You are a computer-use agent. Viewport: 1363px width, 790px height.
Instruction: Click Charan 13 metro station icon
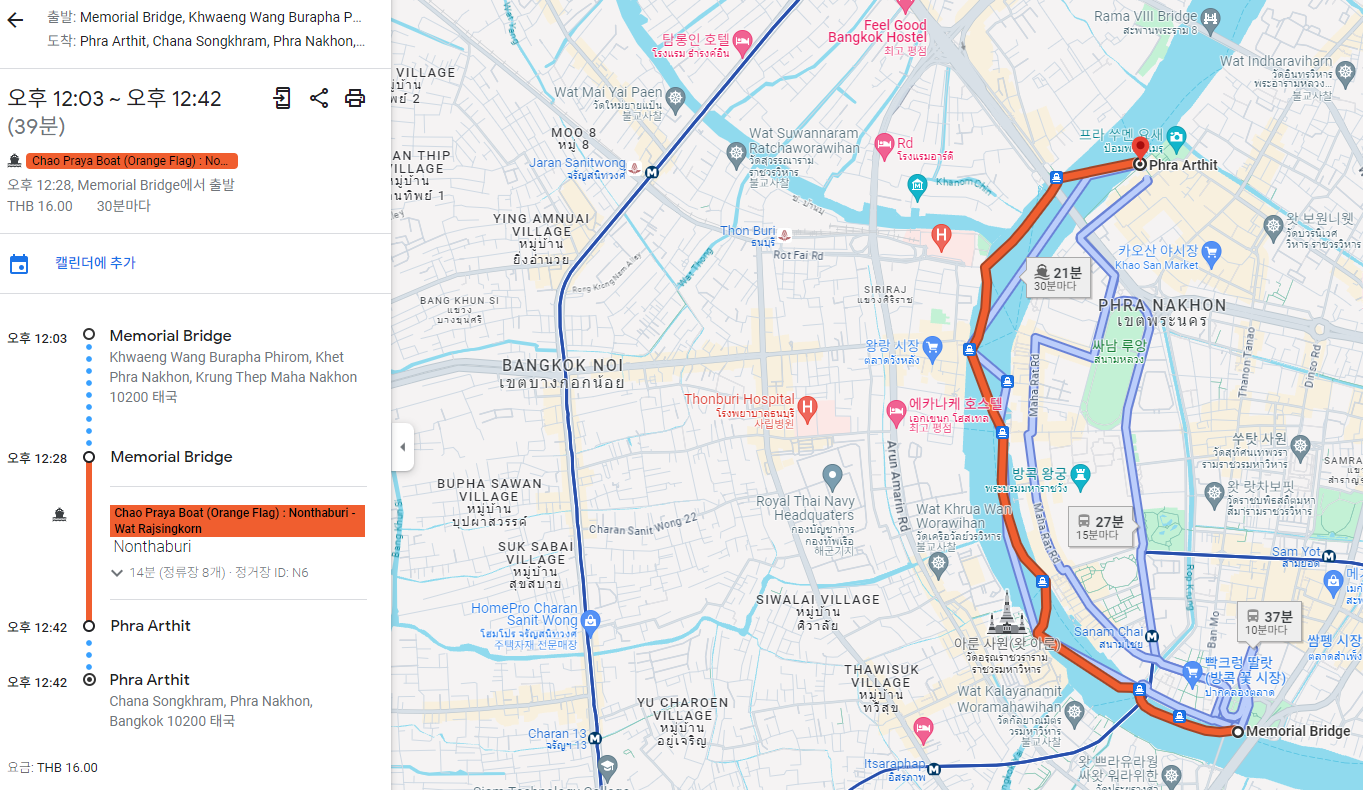[x=596, y=739]
